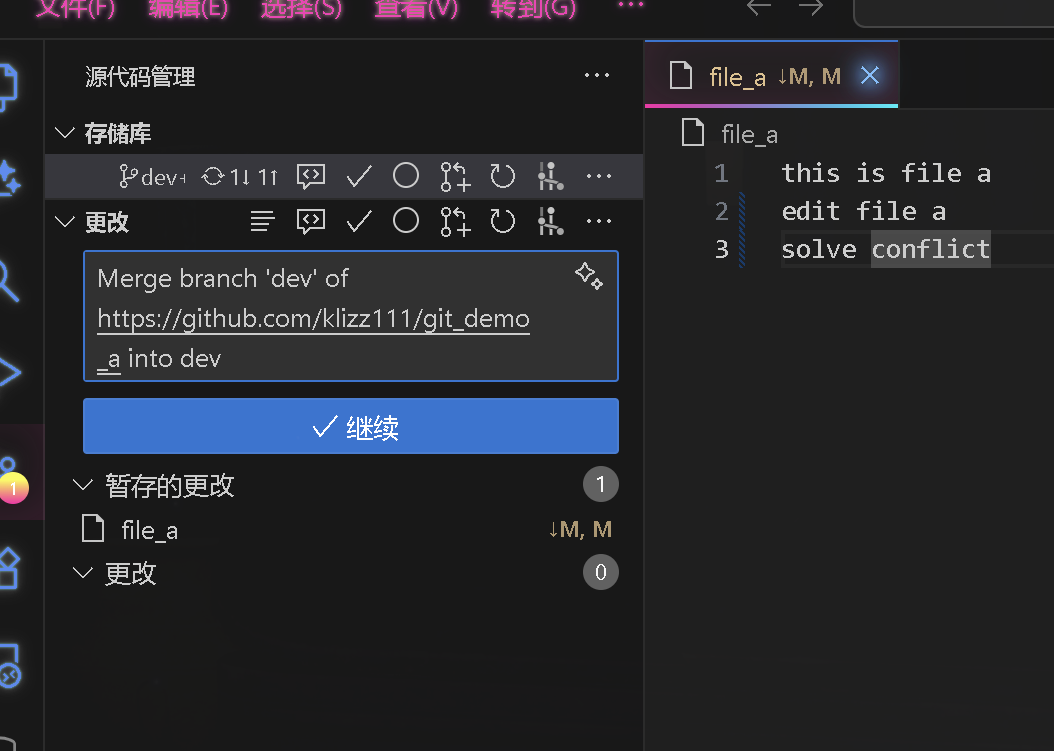Collapse the 暂存的更改 section
The image size is (1054, 751).
coord(83,484)
